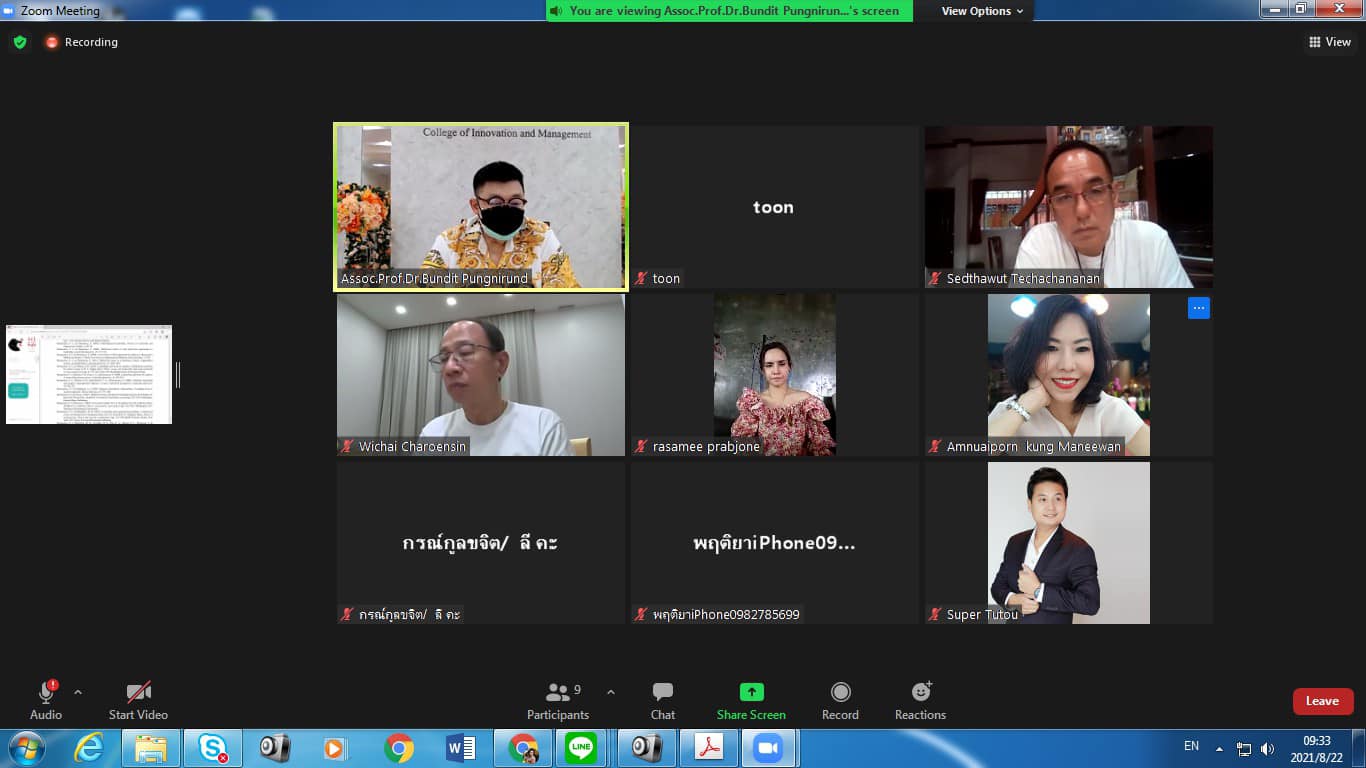
Task: Switch layout using the View menu
Action: pyautogui.click(x=1330, y=42)
